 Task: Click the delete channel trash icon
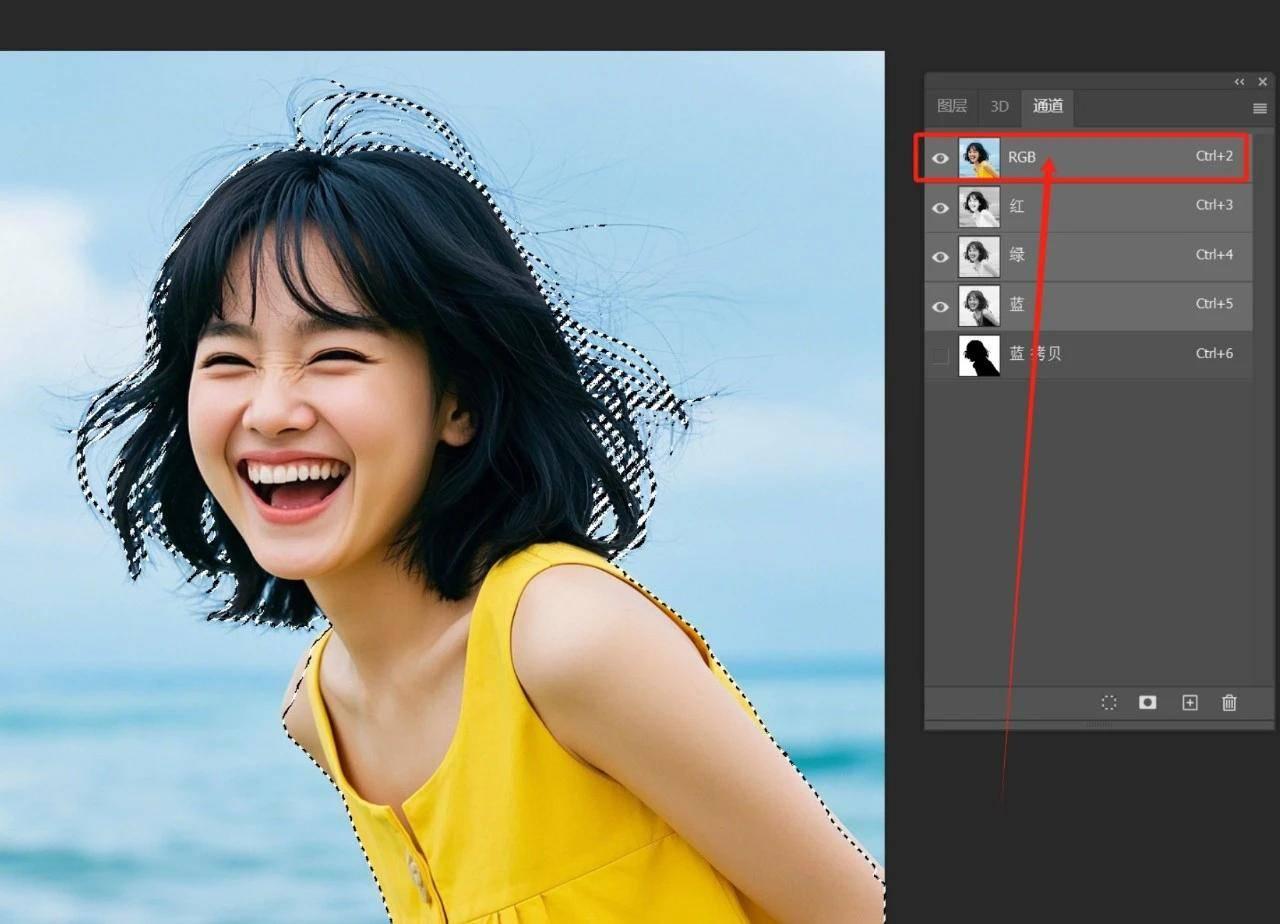(x=1229, y=703)
